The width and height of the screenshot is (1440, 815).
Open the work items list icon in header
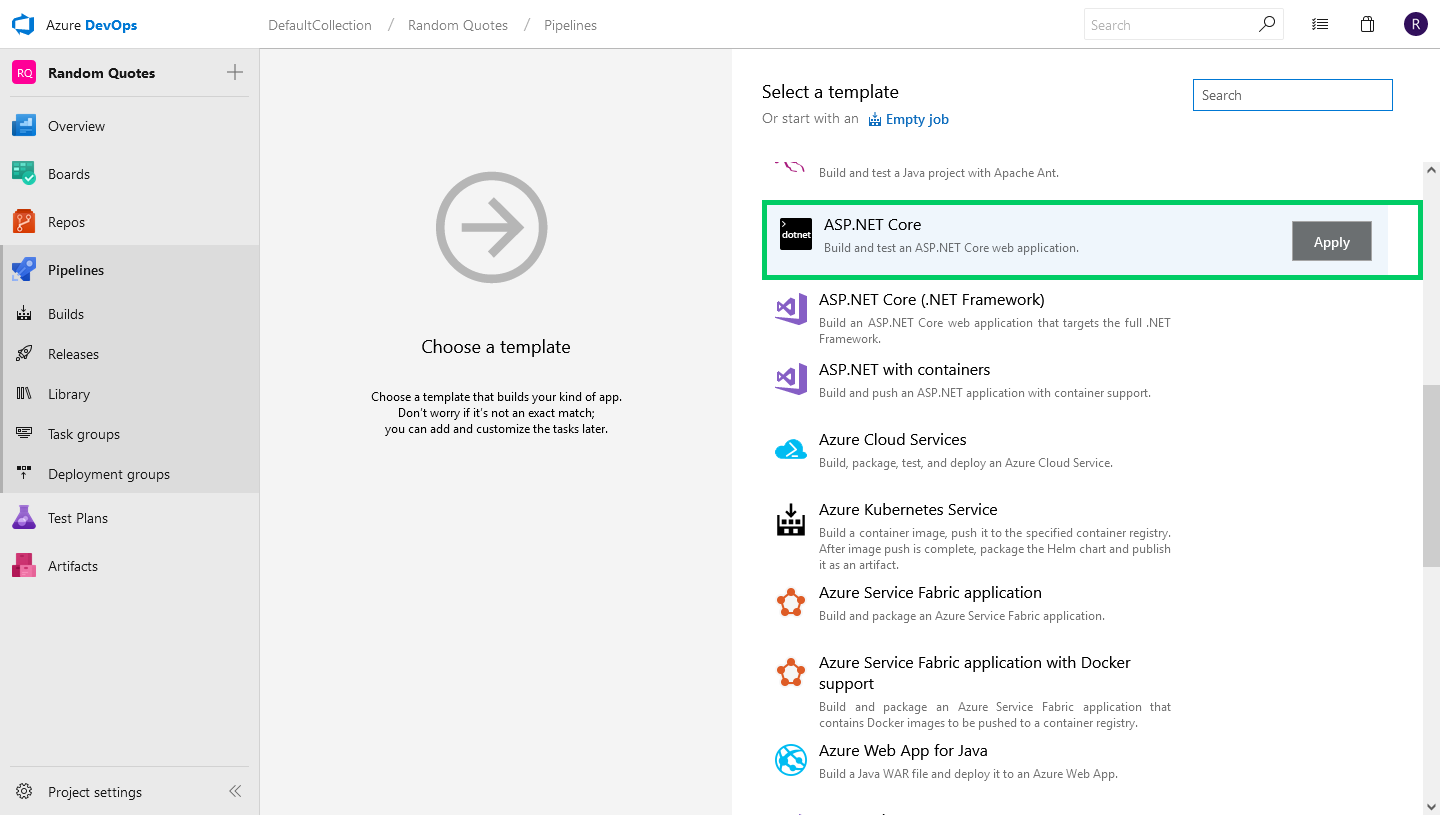[1320, 25]
